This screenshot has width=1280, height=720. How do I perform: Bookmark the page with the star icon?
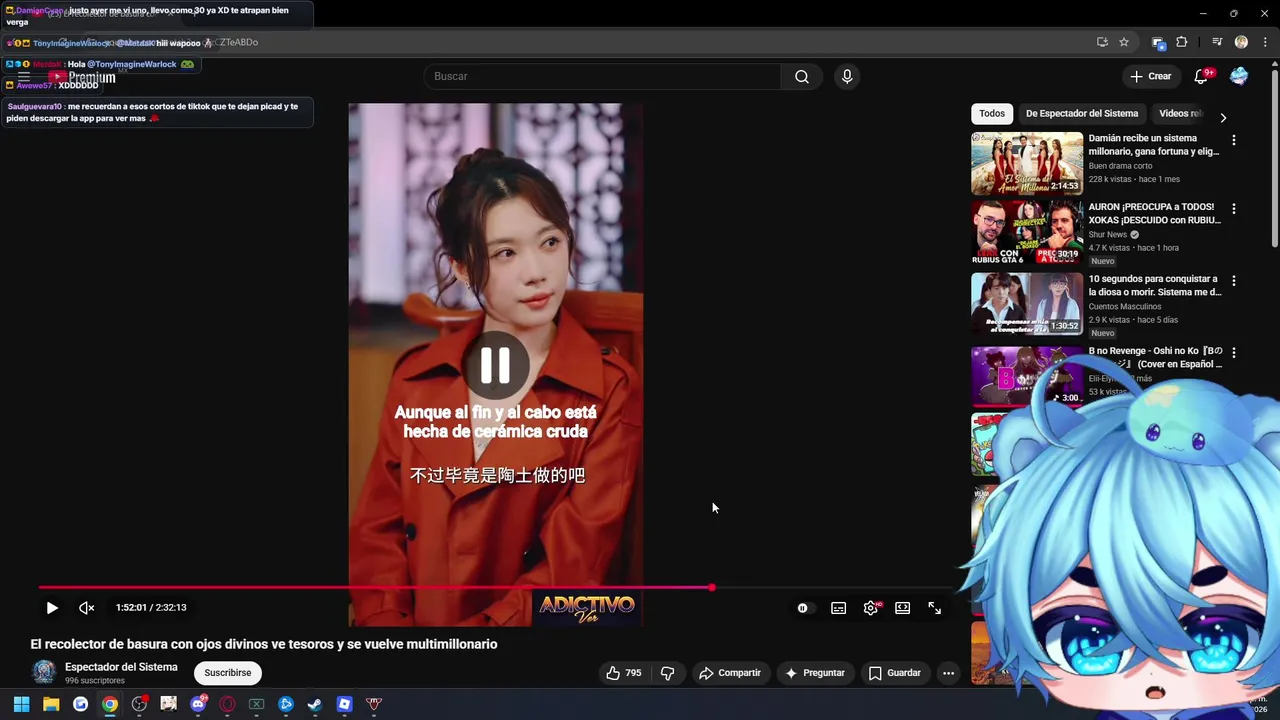tap(1124, 42)
